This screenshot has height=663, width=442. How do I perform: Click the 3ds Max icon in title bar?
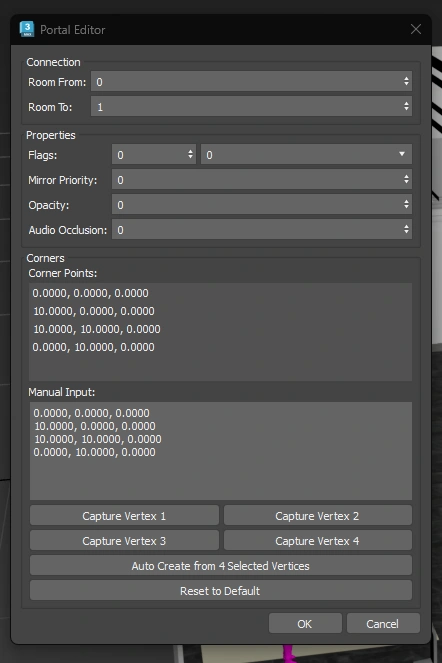[27, 29]
